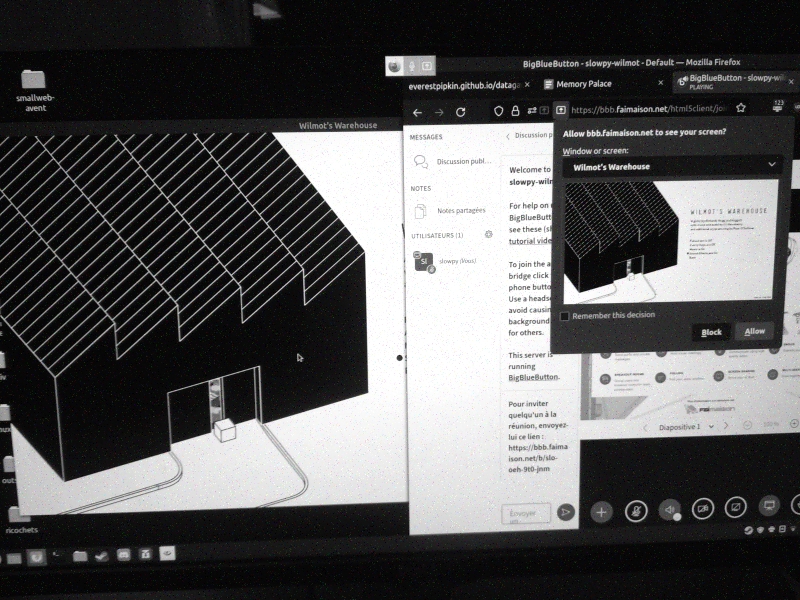Open the Window or screen dropdown

coord(672,166)
